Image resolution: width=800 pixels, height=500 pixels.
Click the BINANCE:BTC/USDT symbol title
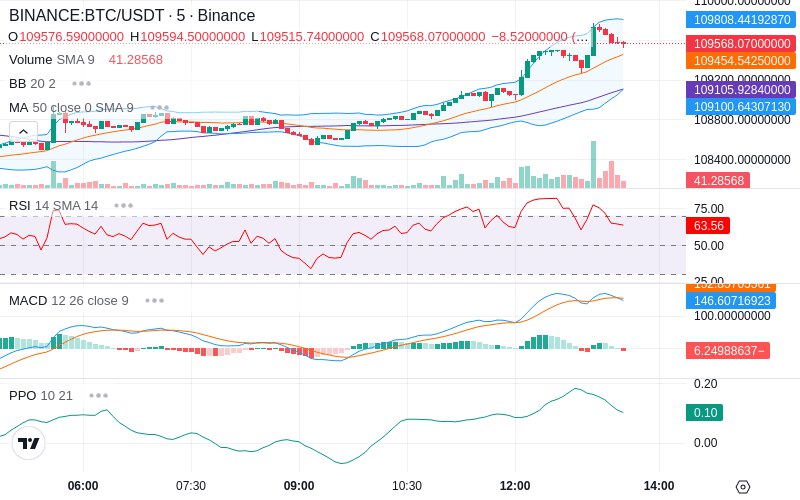[x=132, y=15]
